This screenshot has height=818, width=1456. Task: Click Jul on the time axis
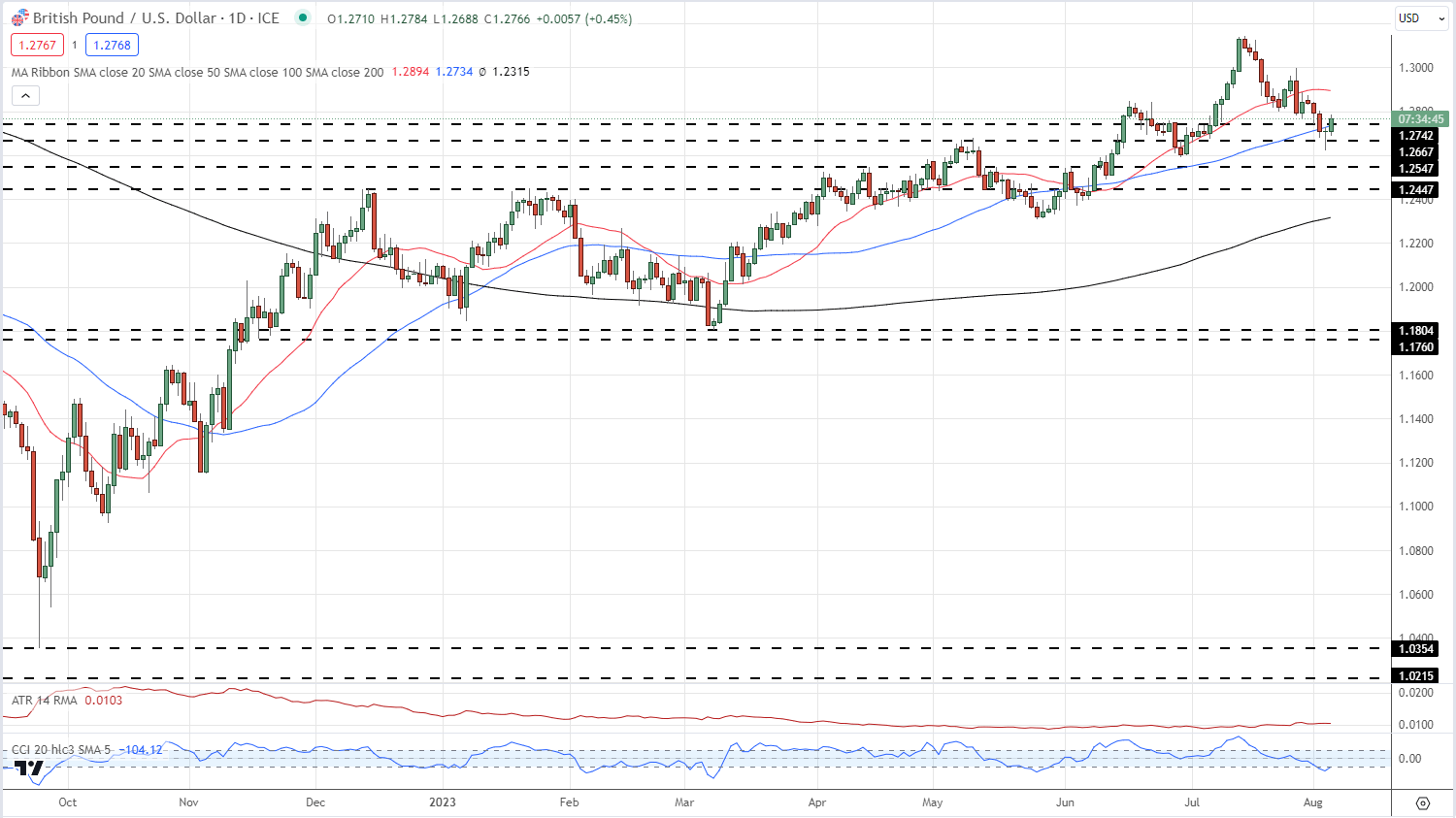pos(1193,802)
